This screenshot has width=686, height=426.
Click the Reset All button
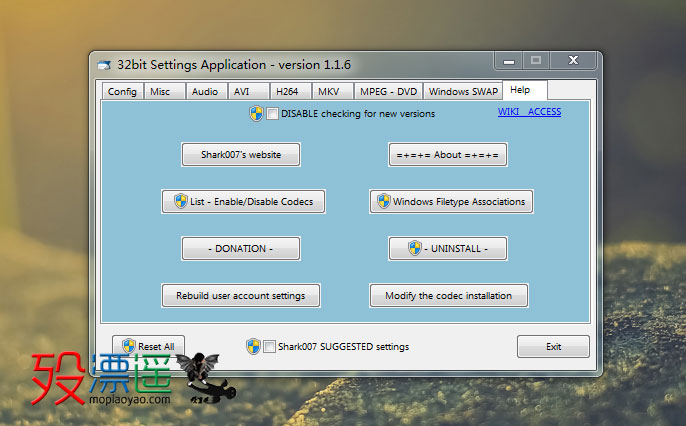coord(148,346)
